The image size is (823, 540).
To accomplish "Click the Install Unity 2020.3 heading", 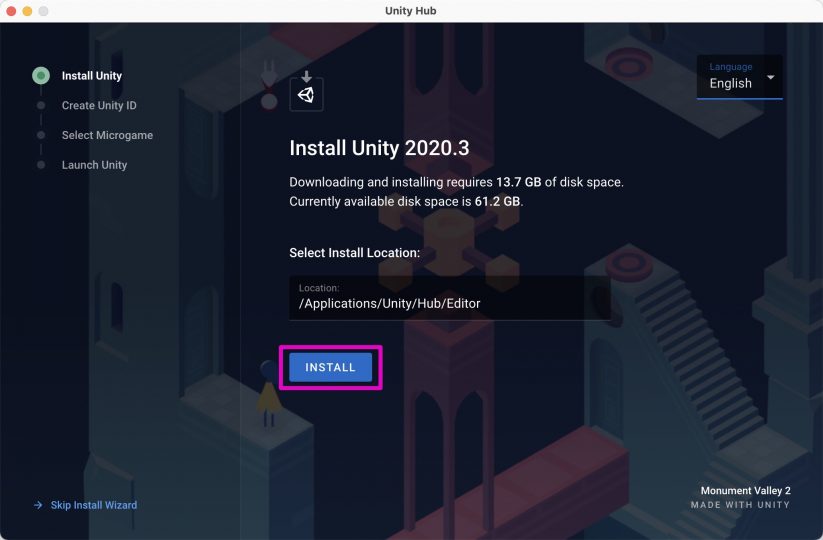I will click(x=379, y=148).
